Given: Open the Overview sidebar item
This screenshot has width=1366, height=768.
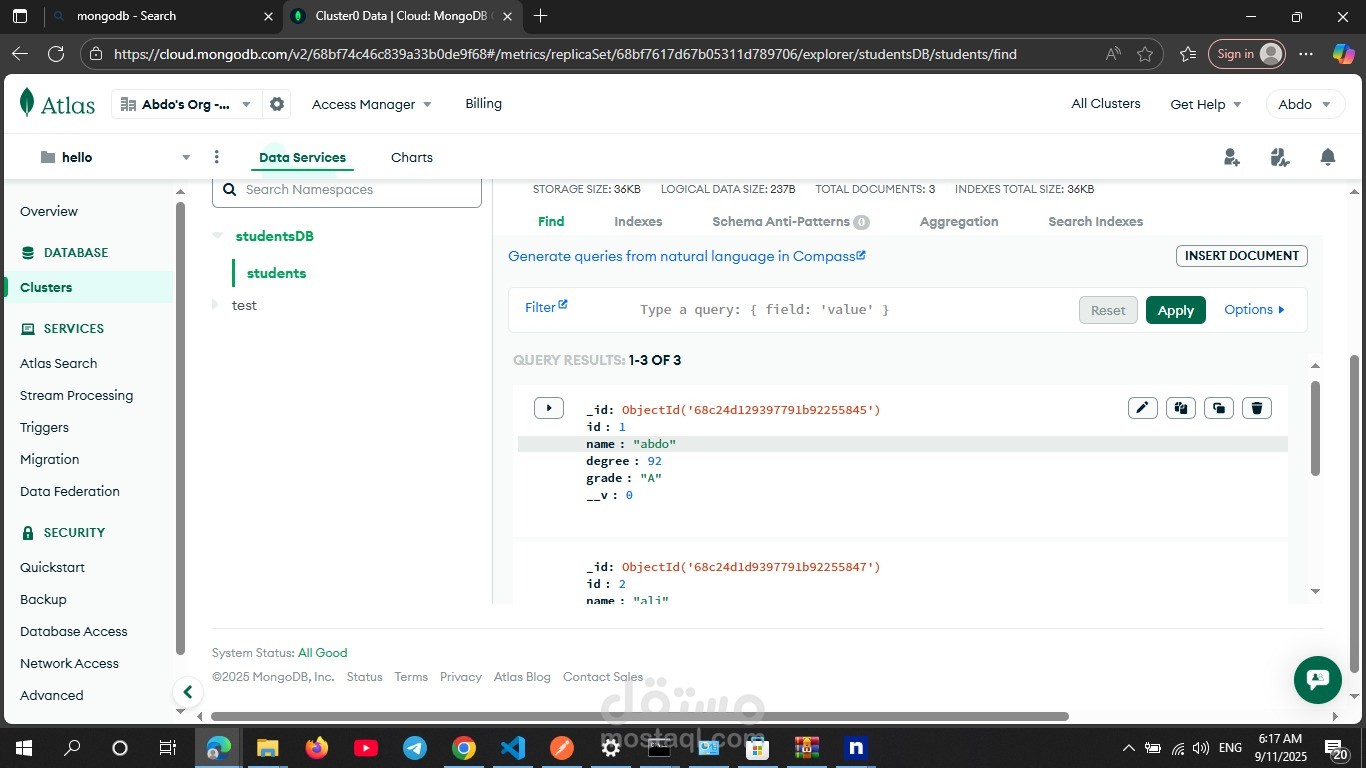Looking at the screenshot, I should click(49, 211).
